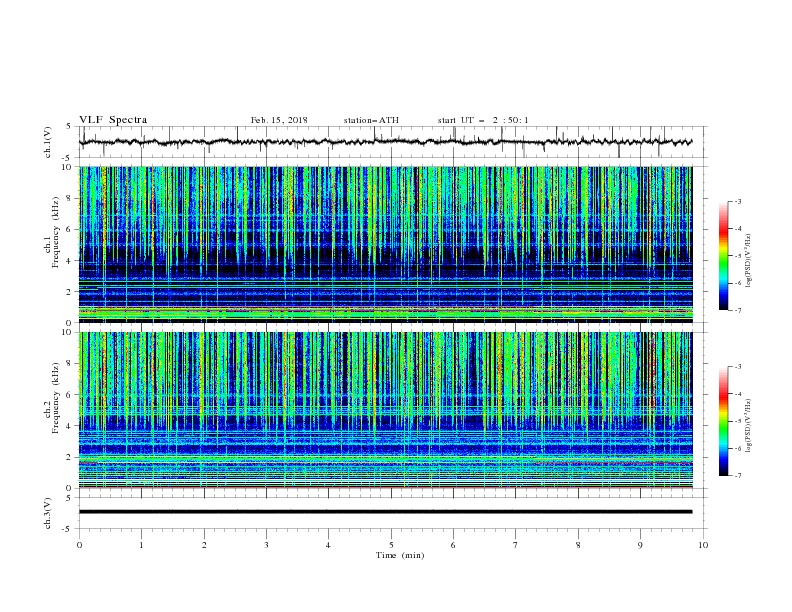Click time axis tick label '8'
The width and height of the screenshot is (792, 612).
click(x=578, y=545)
